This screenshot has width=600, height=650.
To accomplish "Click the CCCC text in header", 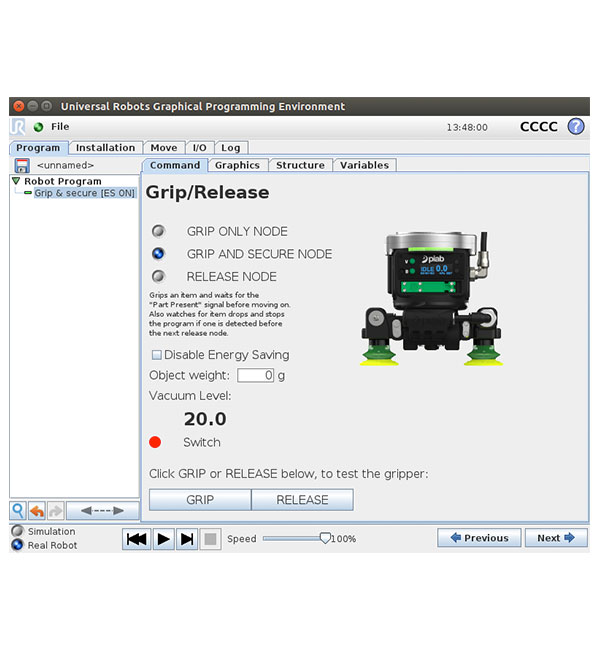I will click(x=539, y=126).
